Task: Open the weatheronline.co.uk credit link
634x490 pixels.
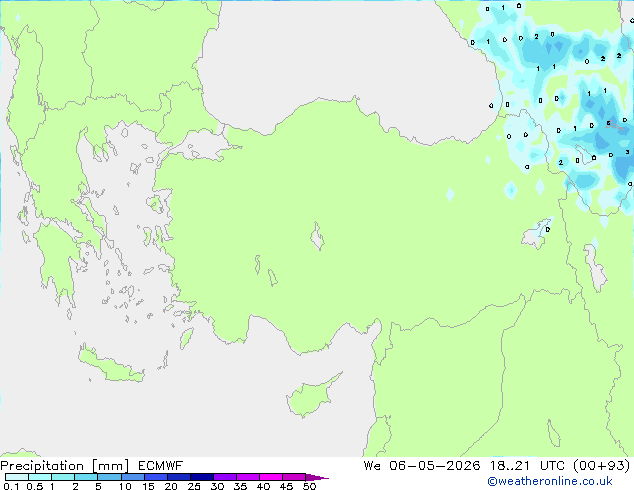Action: coord(550,481)
